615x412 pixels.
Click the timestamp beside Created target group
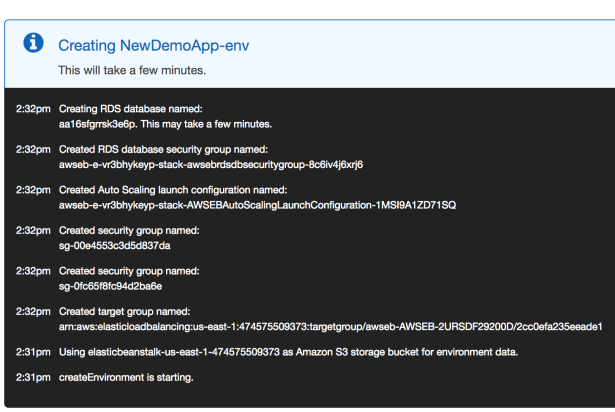click(33, 311)
